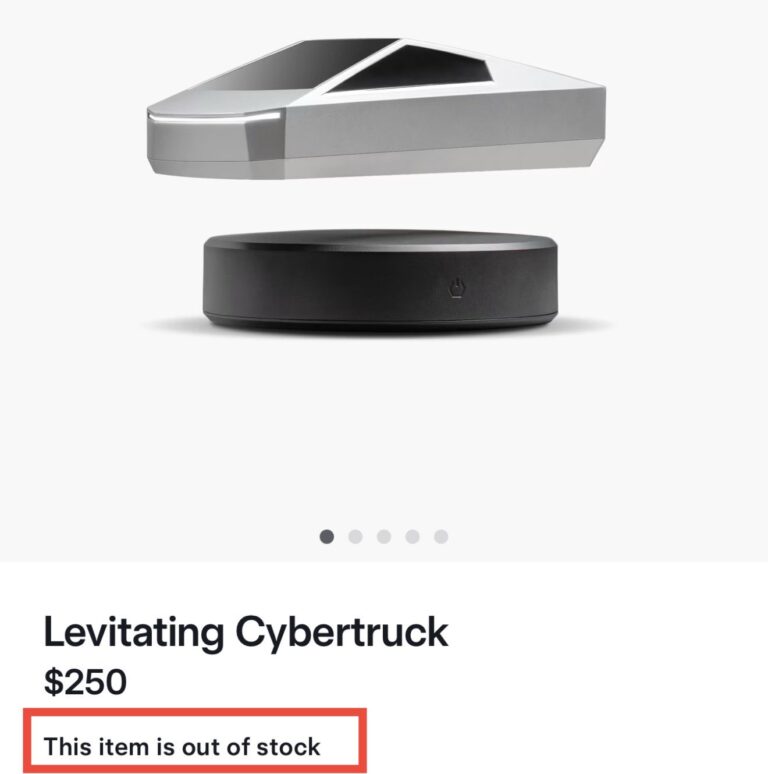
Task: Select the first carousel dot
Action: (x=327, y=537)
